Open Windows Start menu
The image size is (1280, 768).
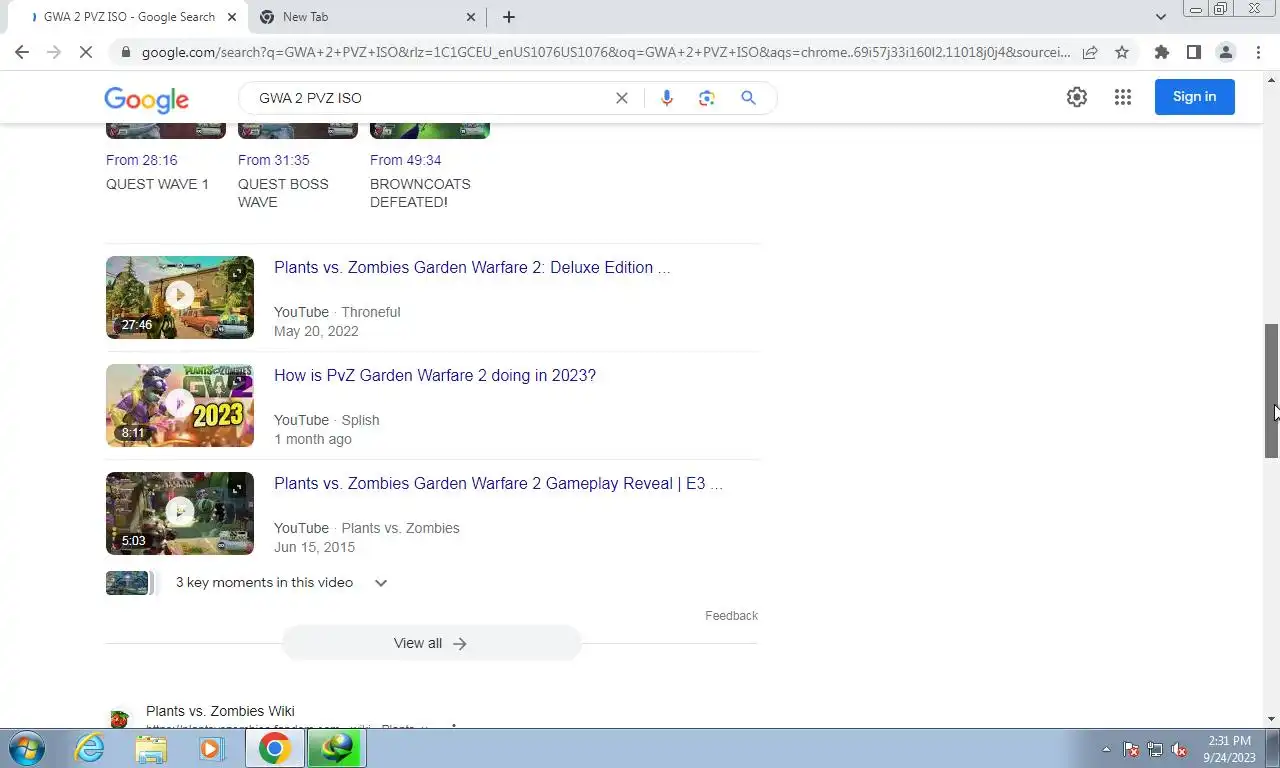pos(26,748)
